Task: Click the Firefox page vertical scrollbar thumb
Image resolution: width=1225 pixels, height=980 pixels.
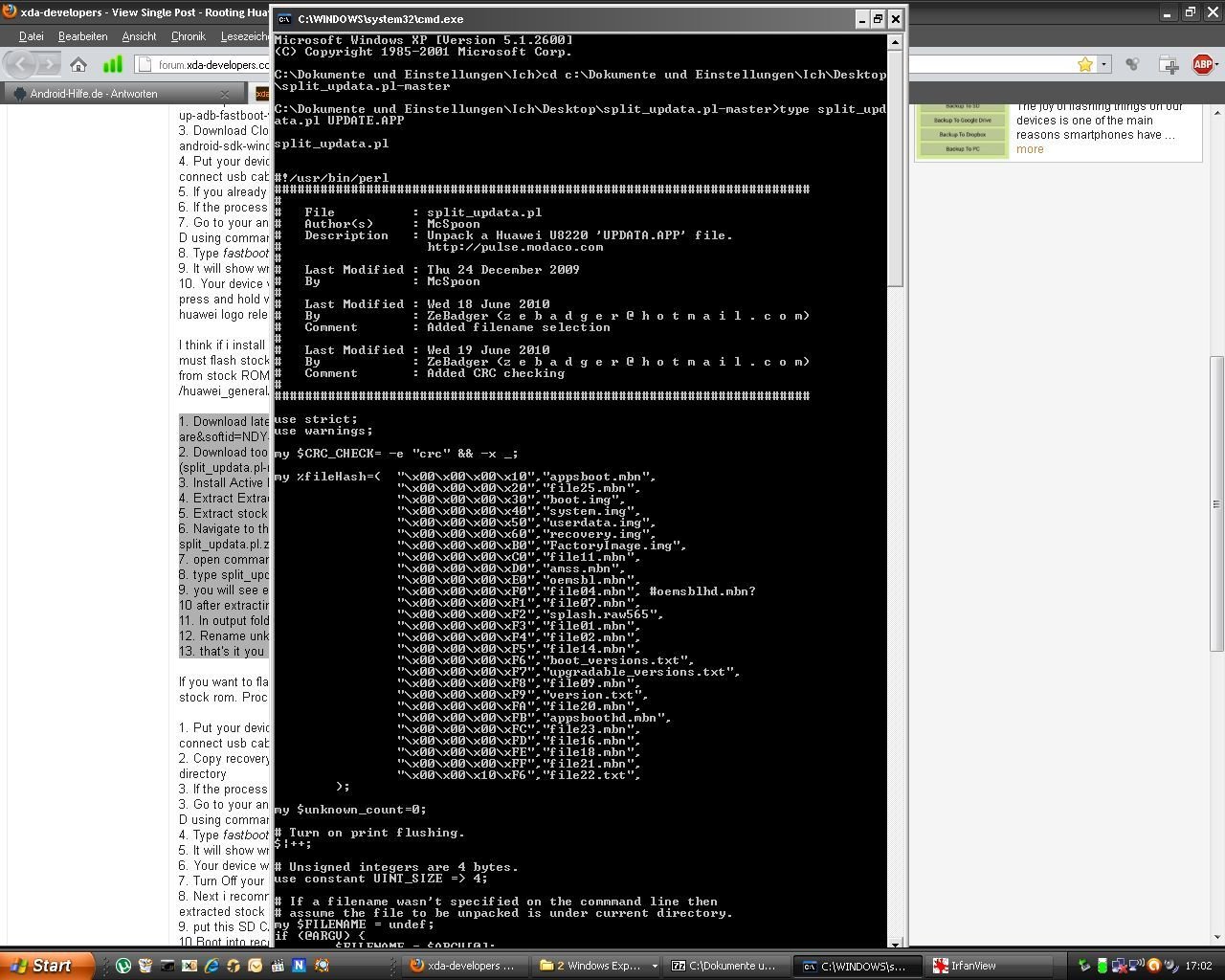Action: click(1216, 503)
